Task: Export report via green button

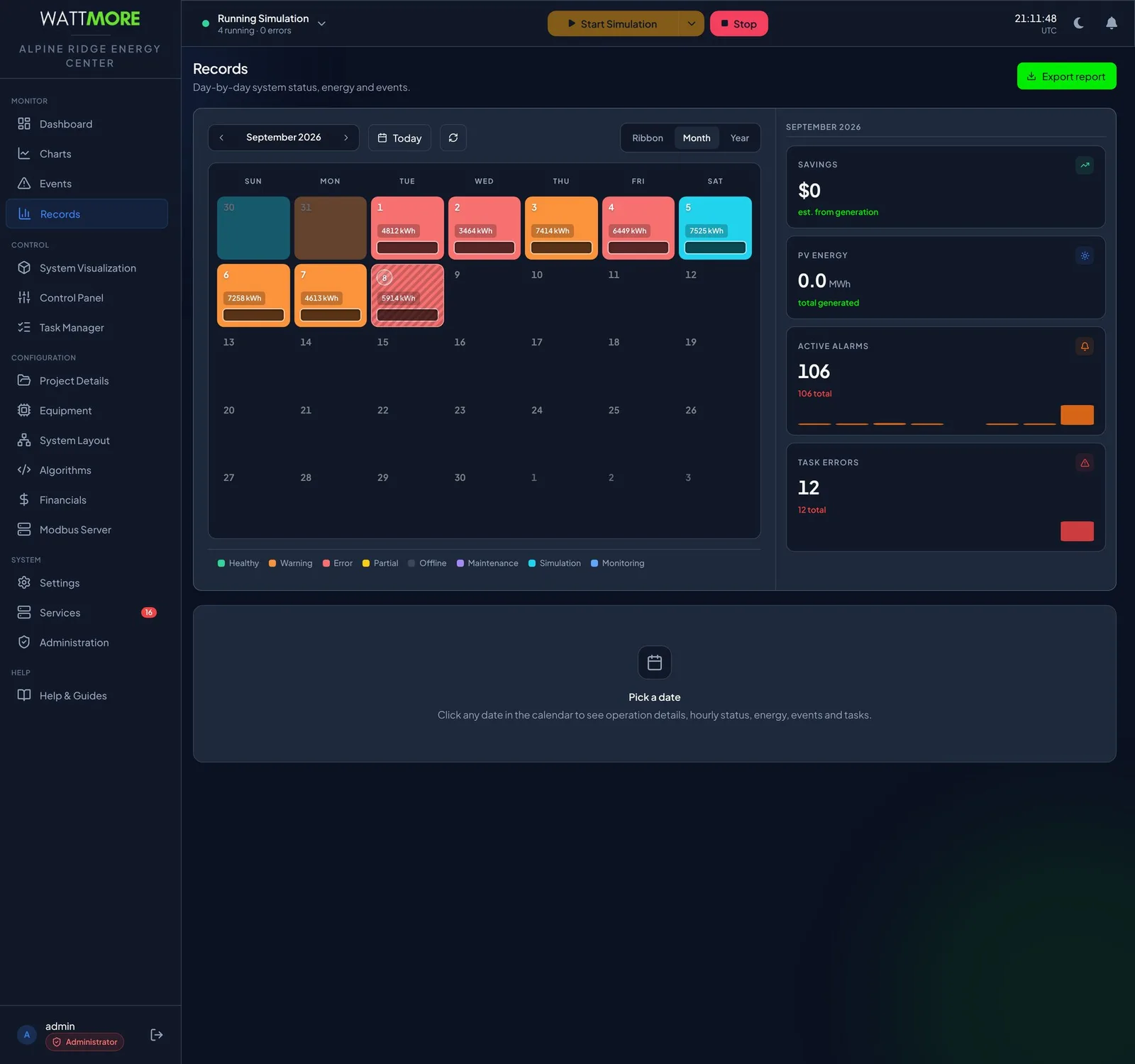Action: coord(1066,76)
